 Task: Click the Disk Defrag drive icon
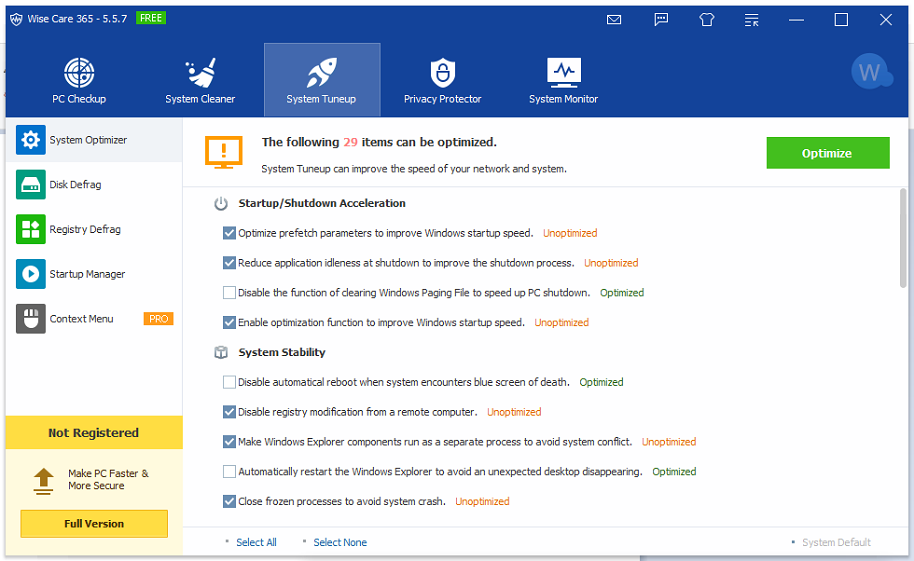tap(31, 185)
